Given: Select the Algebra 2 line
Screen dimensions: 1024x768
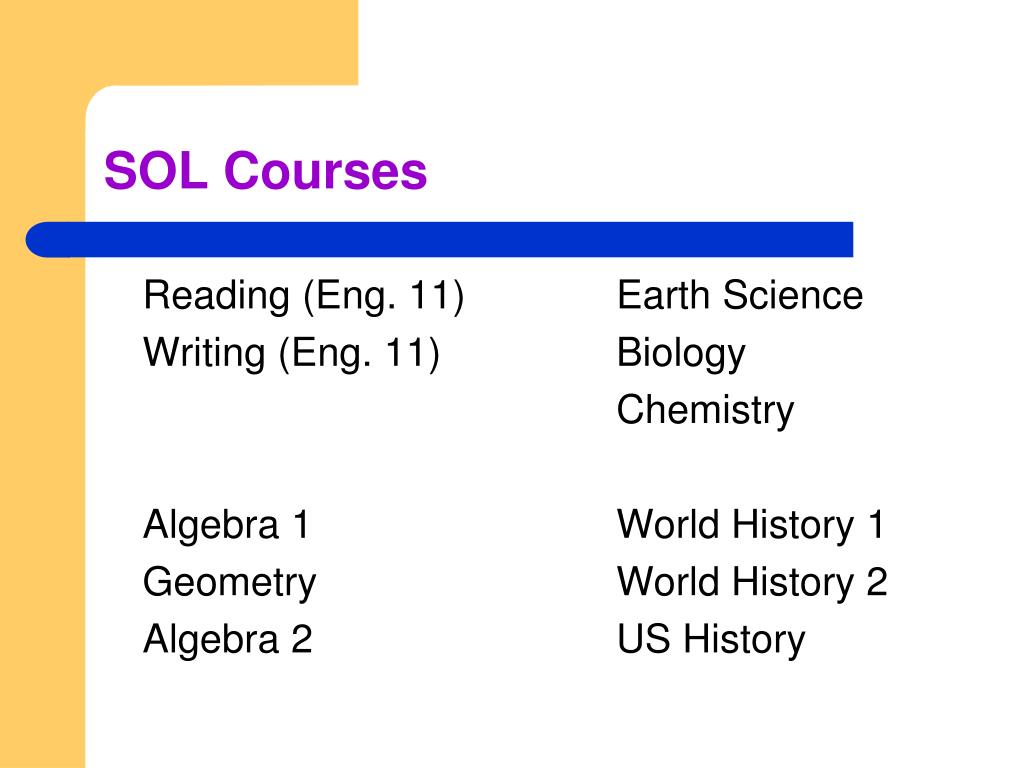Looking at the screenshot, I should (x=228, y=639).
